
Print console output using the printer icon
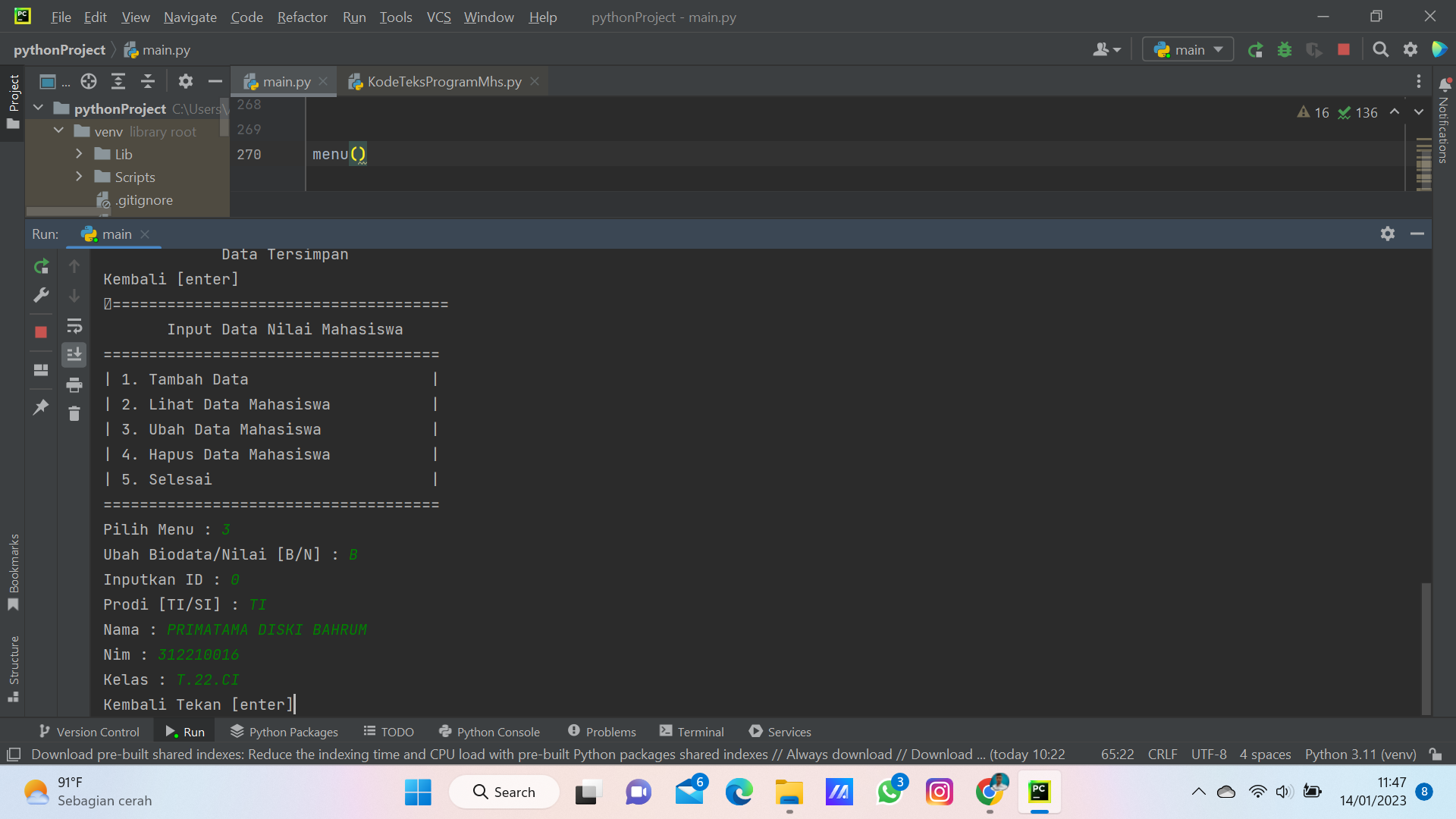point(74,384)
